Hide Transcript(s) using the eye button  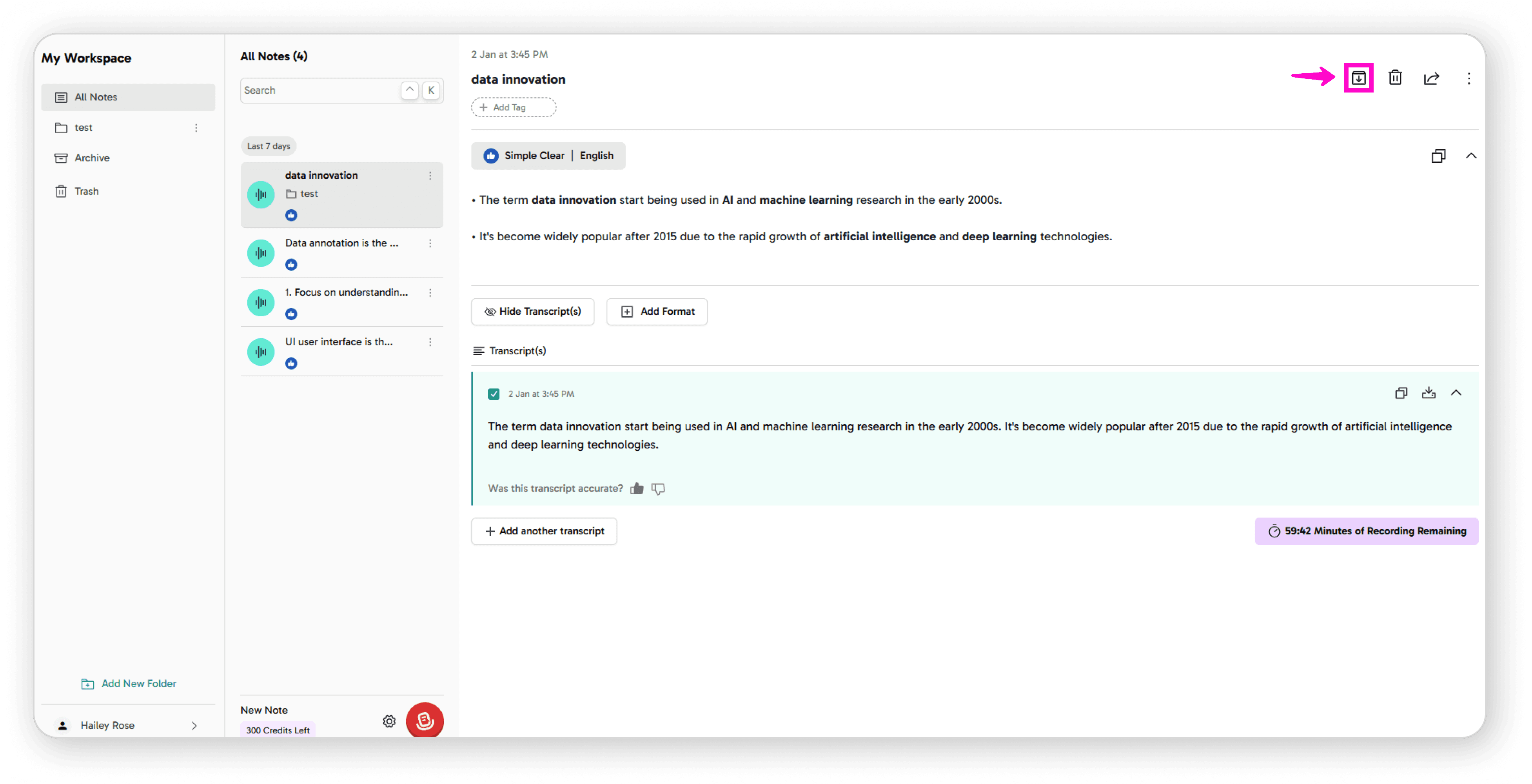coord(532,312)
